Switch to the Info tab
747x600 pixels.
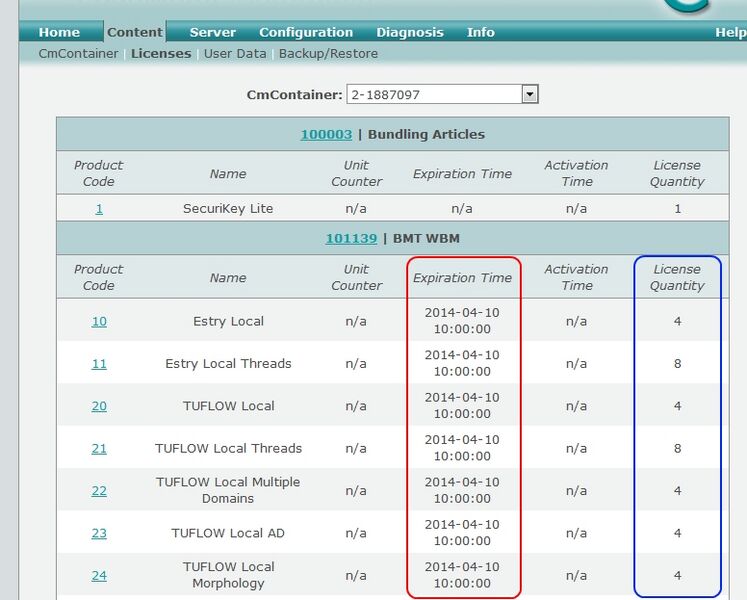click(480, 32)
